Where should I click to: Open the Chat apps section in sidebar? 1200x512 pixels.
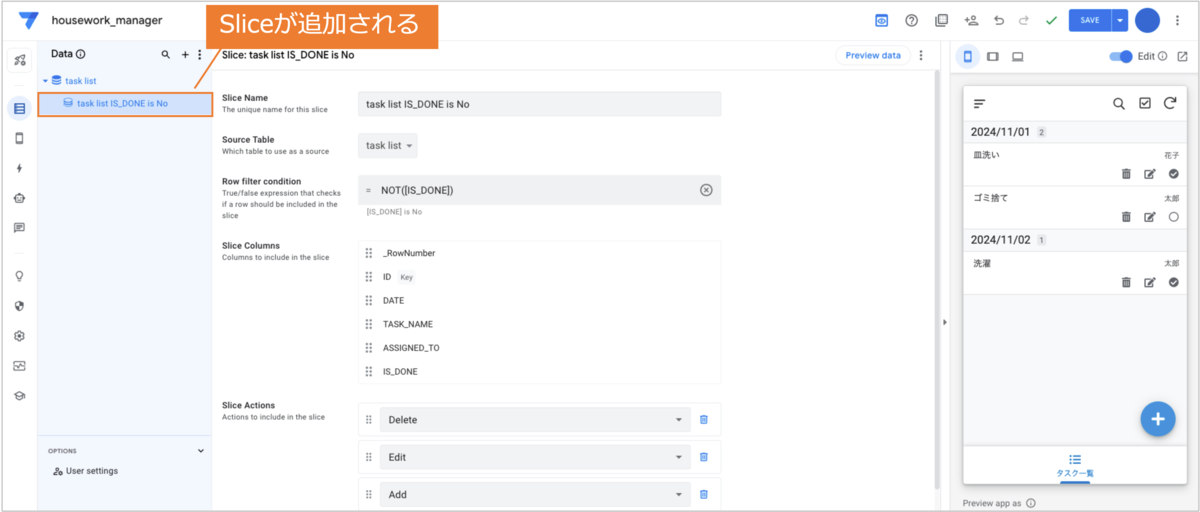point(19,228)
